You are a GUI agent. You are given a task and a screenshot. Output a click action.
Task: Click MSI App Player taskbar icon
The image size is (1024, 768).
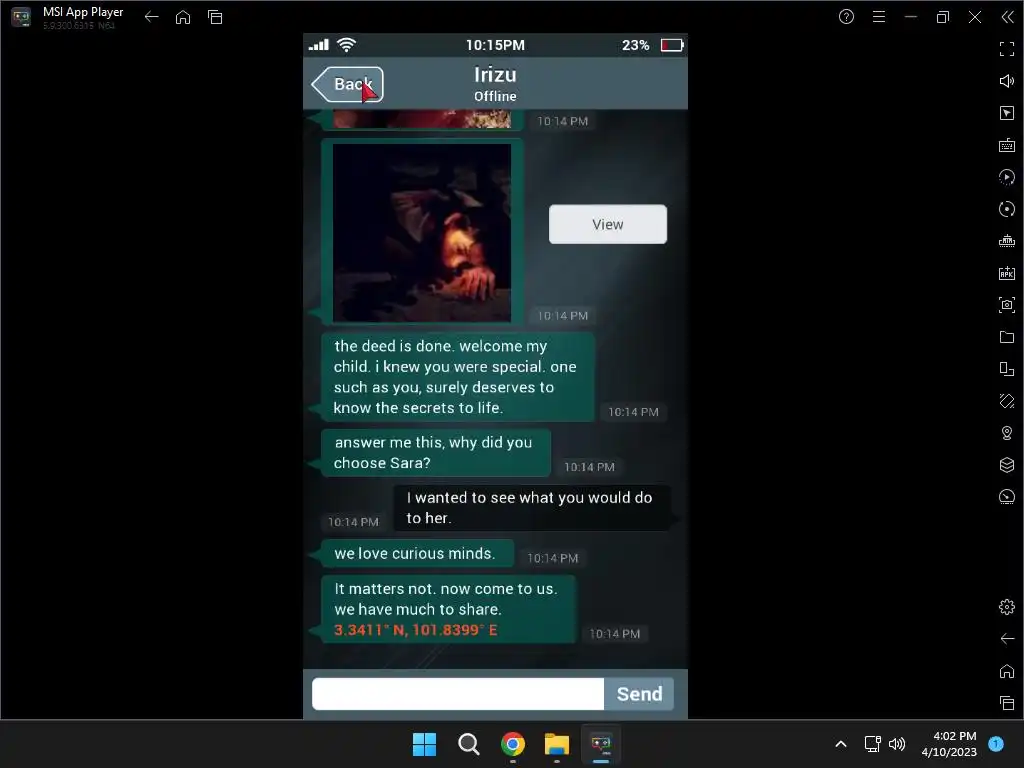click(601, 744)
